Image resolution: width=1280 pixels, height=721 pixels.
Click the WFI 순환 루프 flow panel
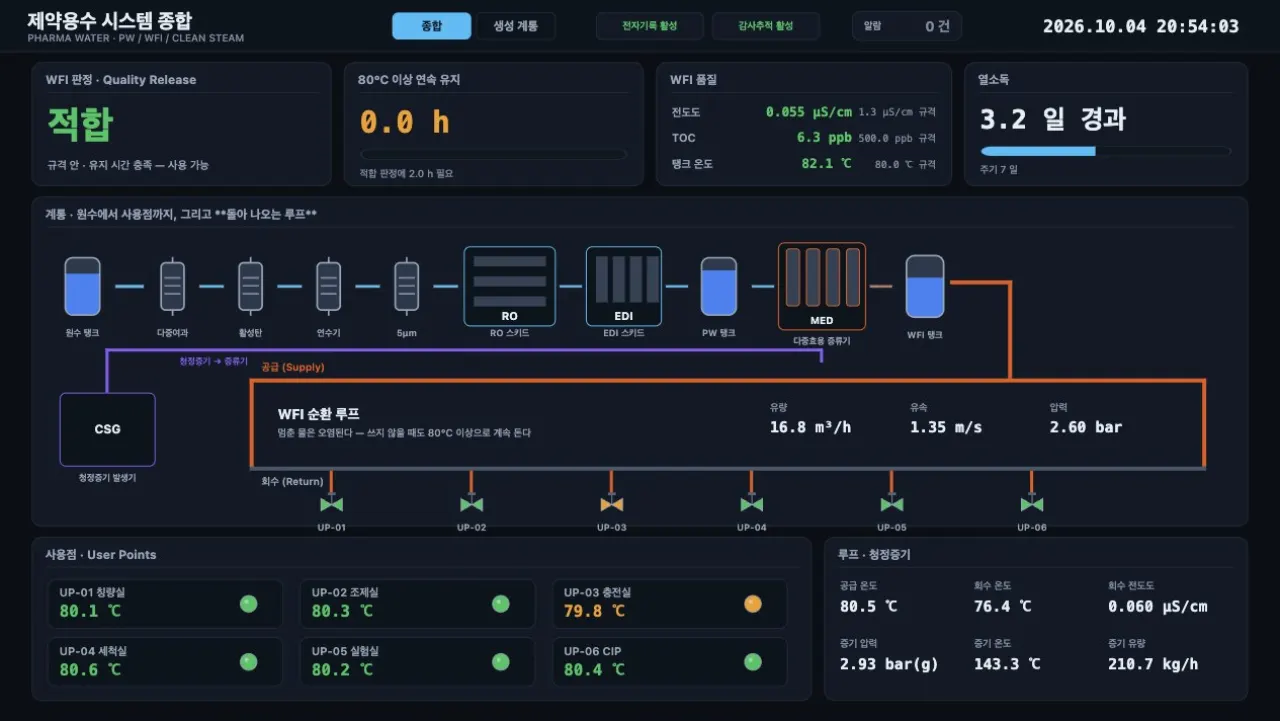pyautogui.click(x=727, y=424)
